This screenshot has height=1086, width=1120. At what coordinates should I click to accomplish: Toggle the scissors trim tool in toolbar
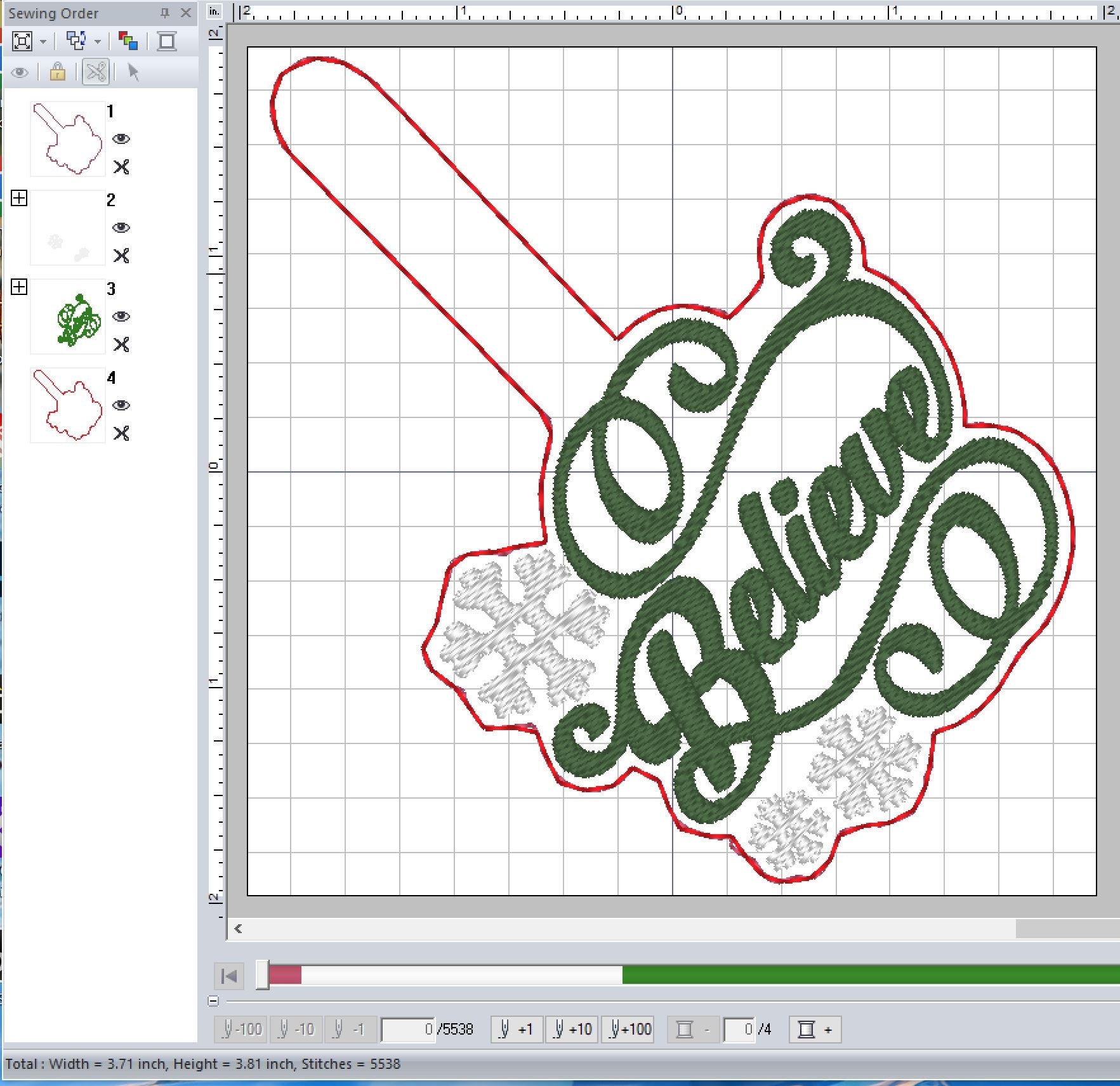pyautogui.click(x=96, y=72)
